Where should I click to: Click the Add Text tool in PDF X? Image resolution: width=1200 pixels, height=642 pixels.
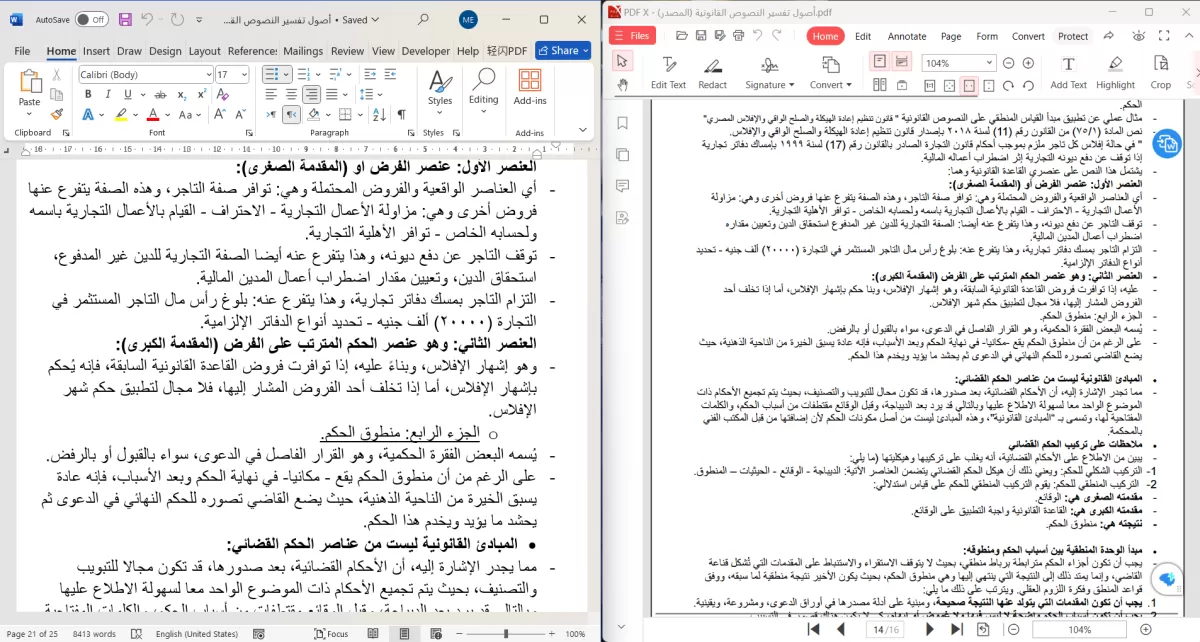pyautogui.click(x=1068, y=72)
